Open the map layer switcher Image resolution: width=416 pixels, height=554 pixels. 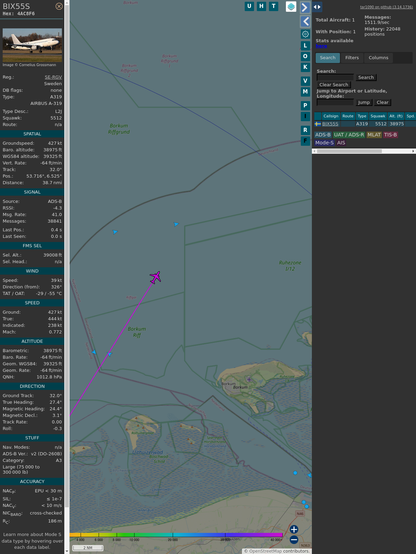pos(291,6)
